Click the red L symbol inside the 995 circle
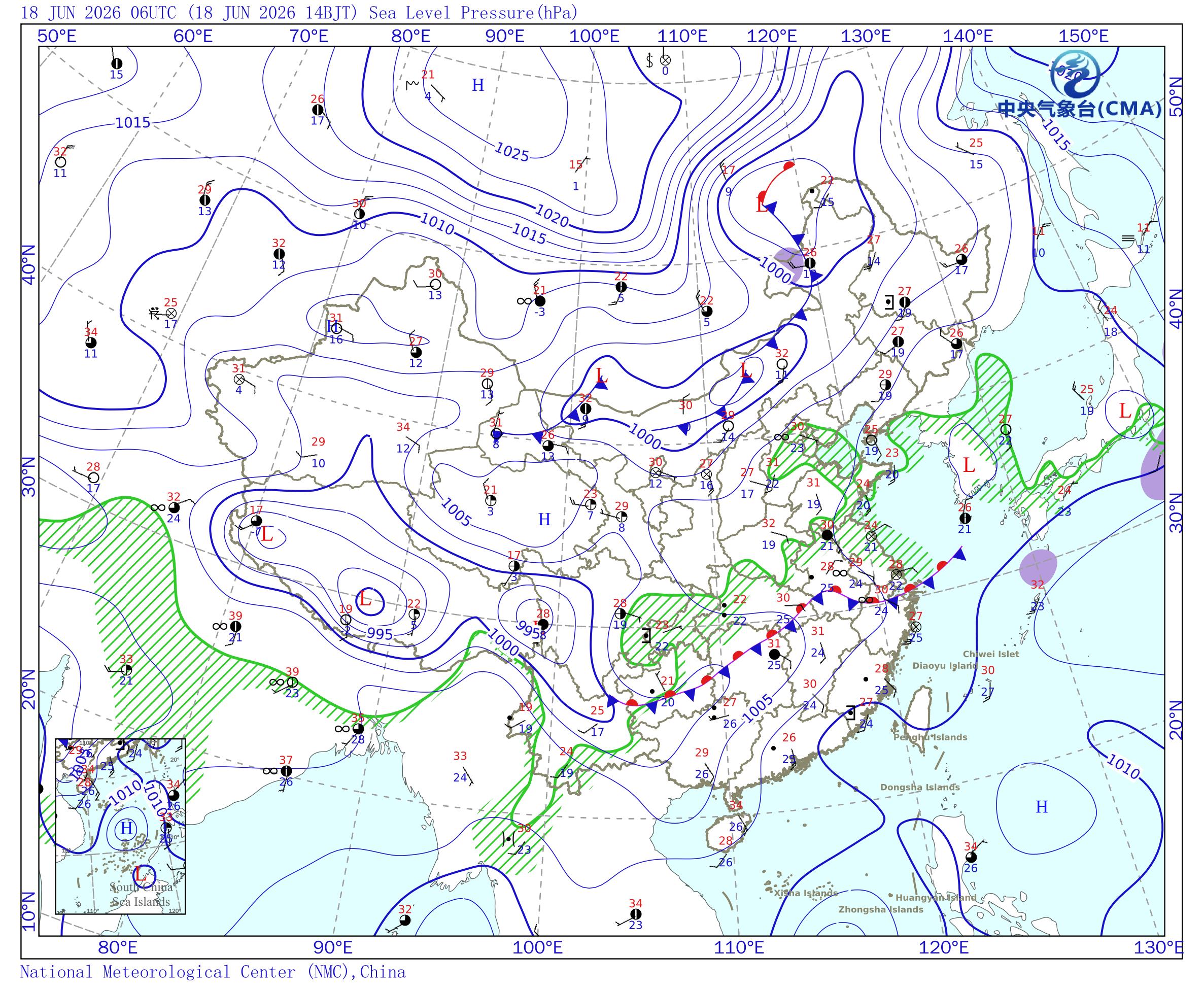This screenshot has width=1204, height=989. (364, 599)
